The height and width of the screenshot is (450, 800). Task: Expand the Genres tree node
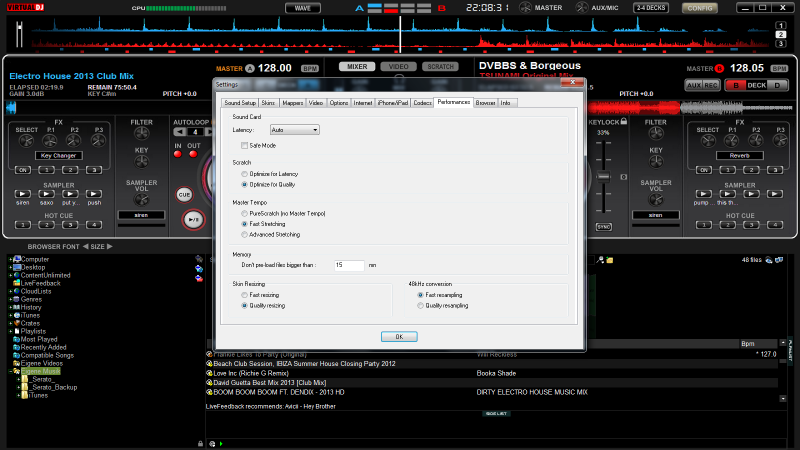[x=11, y=299]
